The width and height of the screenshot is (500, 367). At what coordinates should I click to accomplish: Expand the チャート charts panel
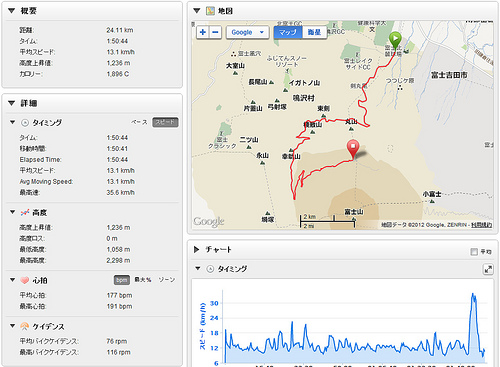(196, 249)
